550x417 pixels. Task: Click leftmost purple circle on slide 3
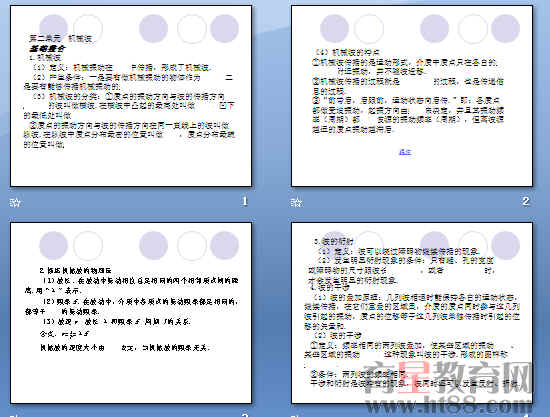53,245
